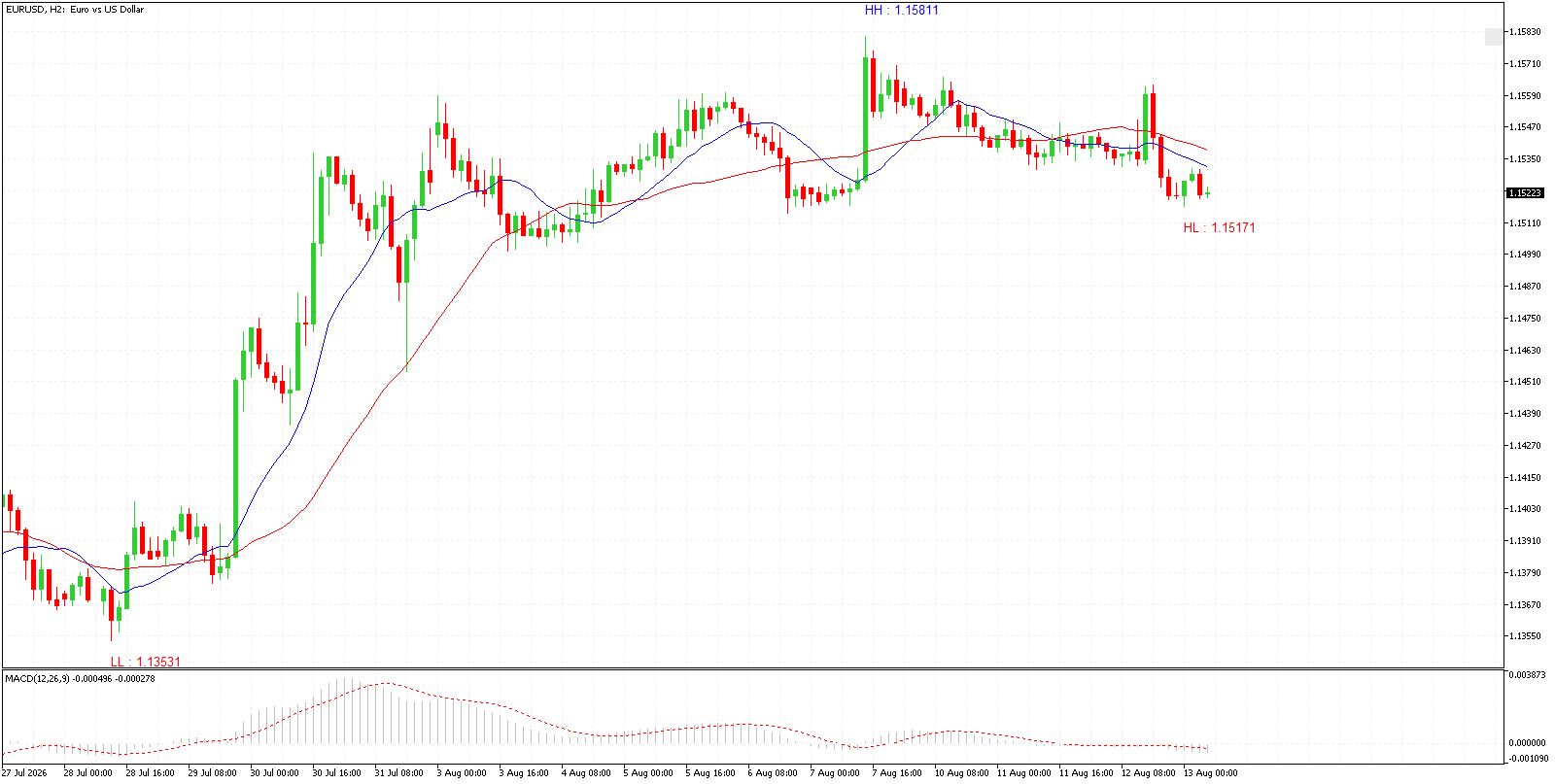1555x784 pixels.
Task: Click the 11 Aug 16:00 time label
Action: point(1086,773)
